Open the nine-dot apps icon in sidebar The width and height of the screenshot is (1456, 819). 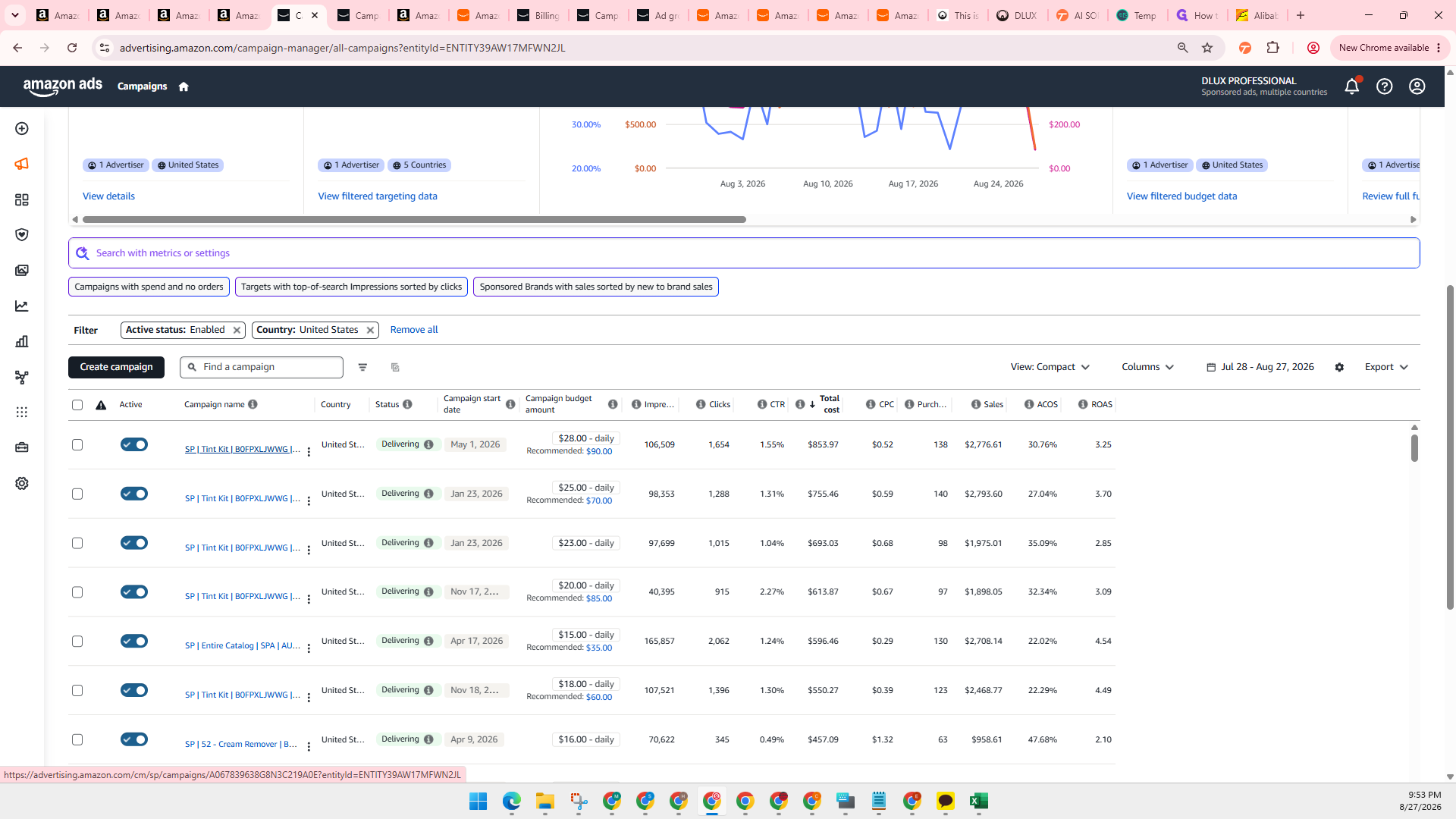coord(22,412)
